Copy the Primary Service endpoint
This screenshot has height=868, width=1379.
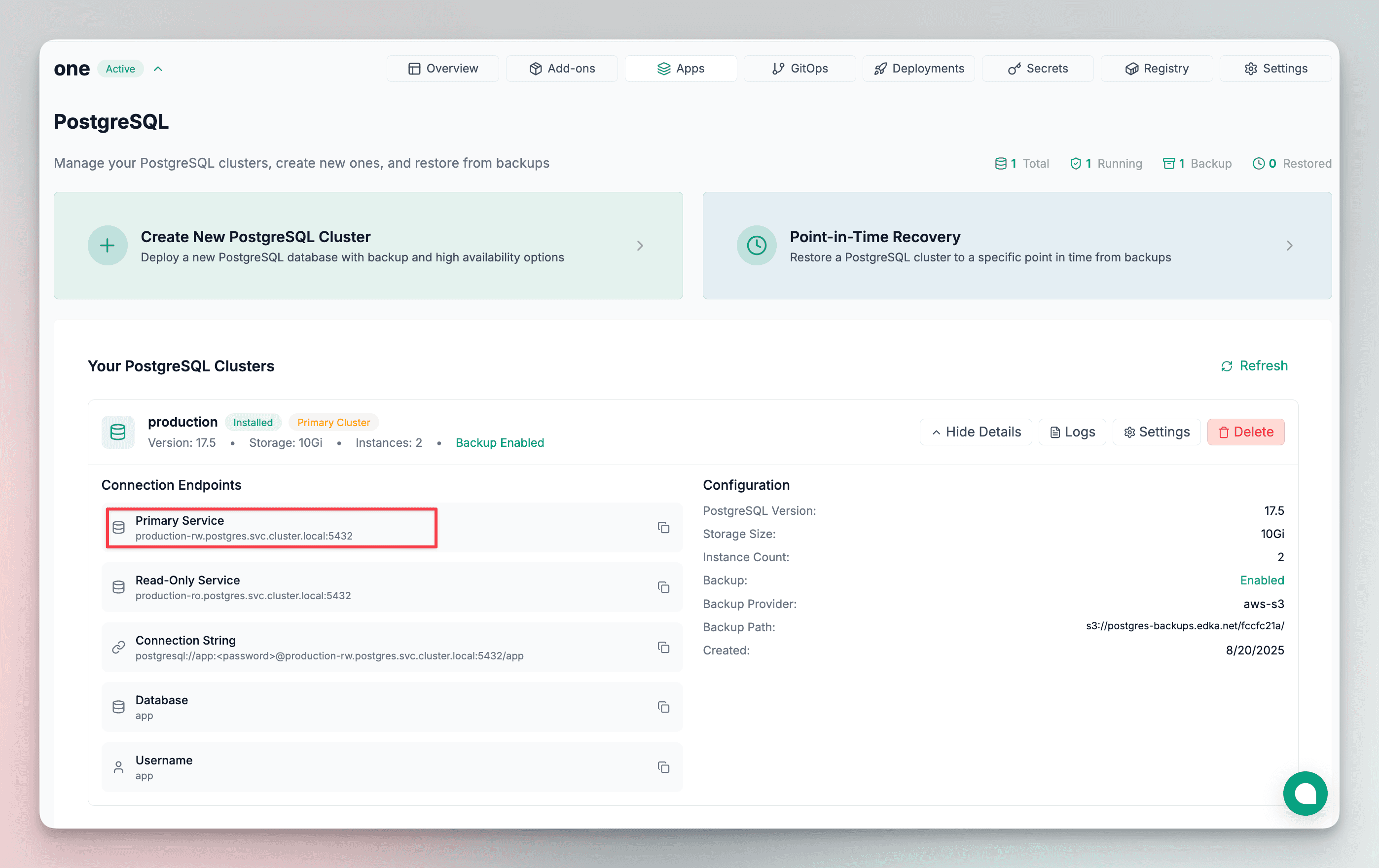[663, 527]
